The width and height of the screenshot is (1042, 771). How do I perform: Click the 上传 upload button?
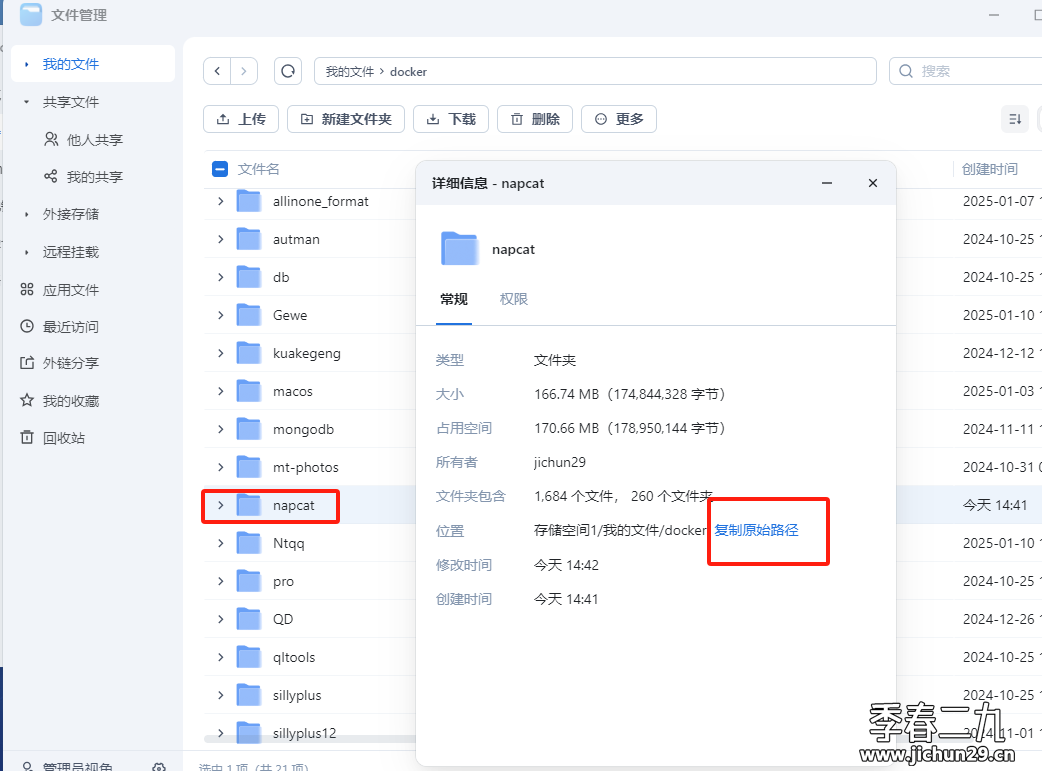pyautogui.click(x=241, y=119)
